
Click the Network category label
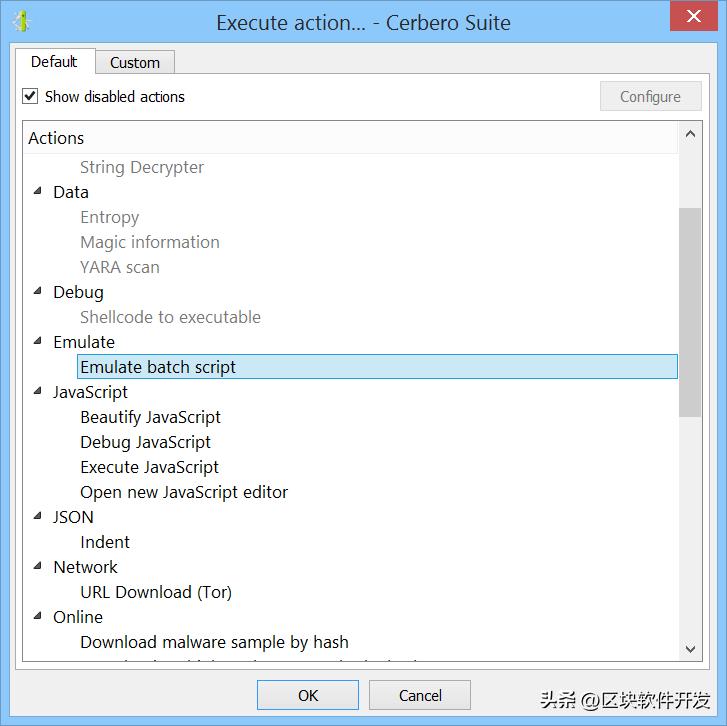(x=85, y=567)
